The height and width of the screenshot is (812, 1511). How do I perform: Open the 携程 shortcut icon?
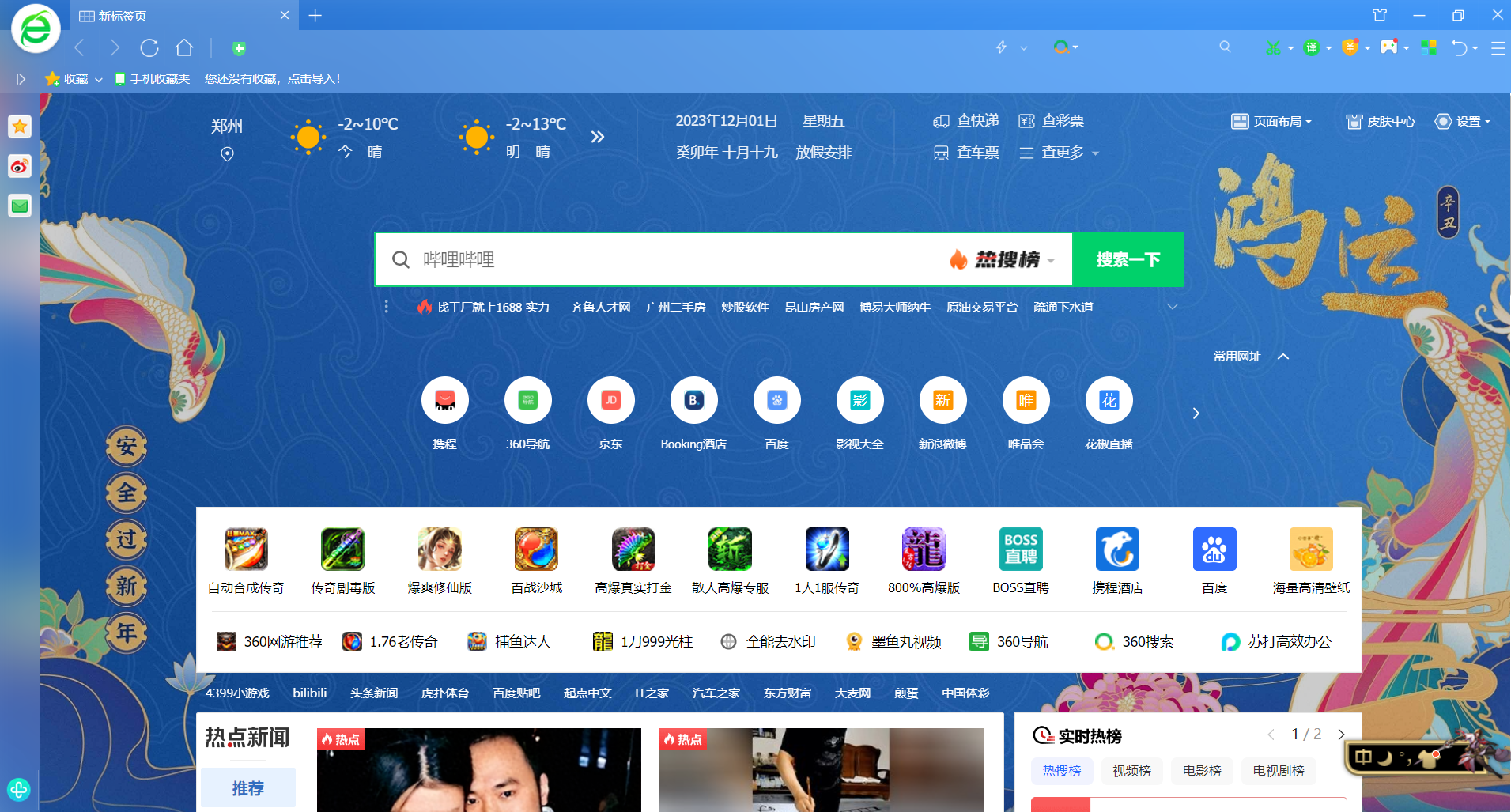click(x=445, y=400)
